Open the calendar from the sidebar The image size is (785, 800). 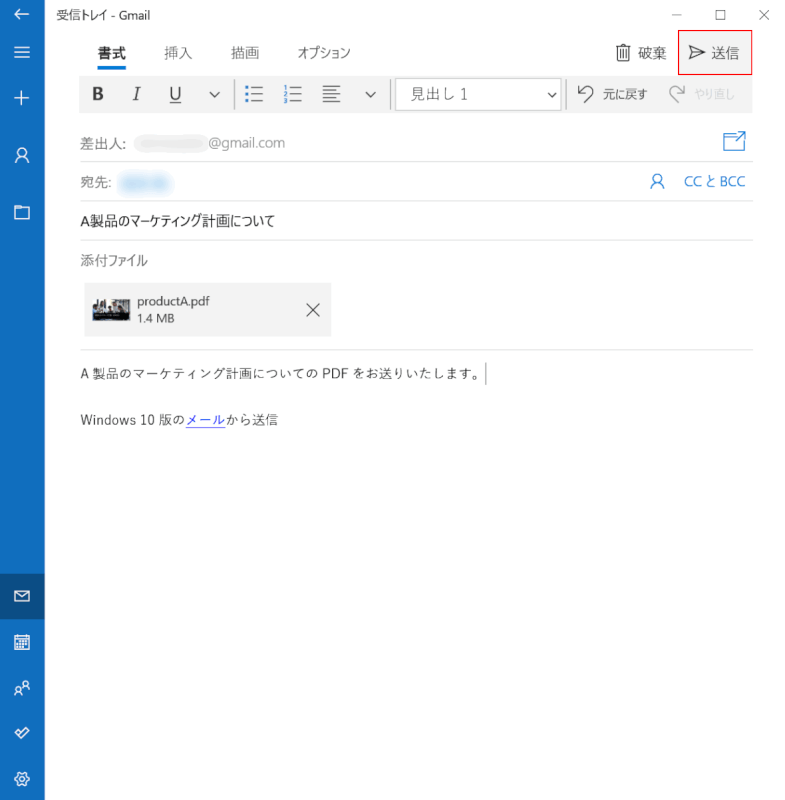(x=22, y=642)
